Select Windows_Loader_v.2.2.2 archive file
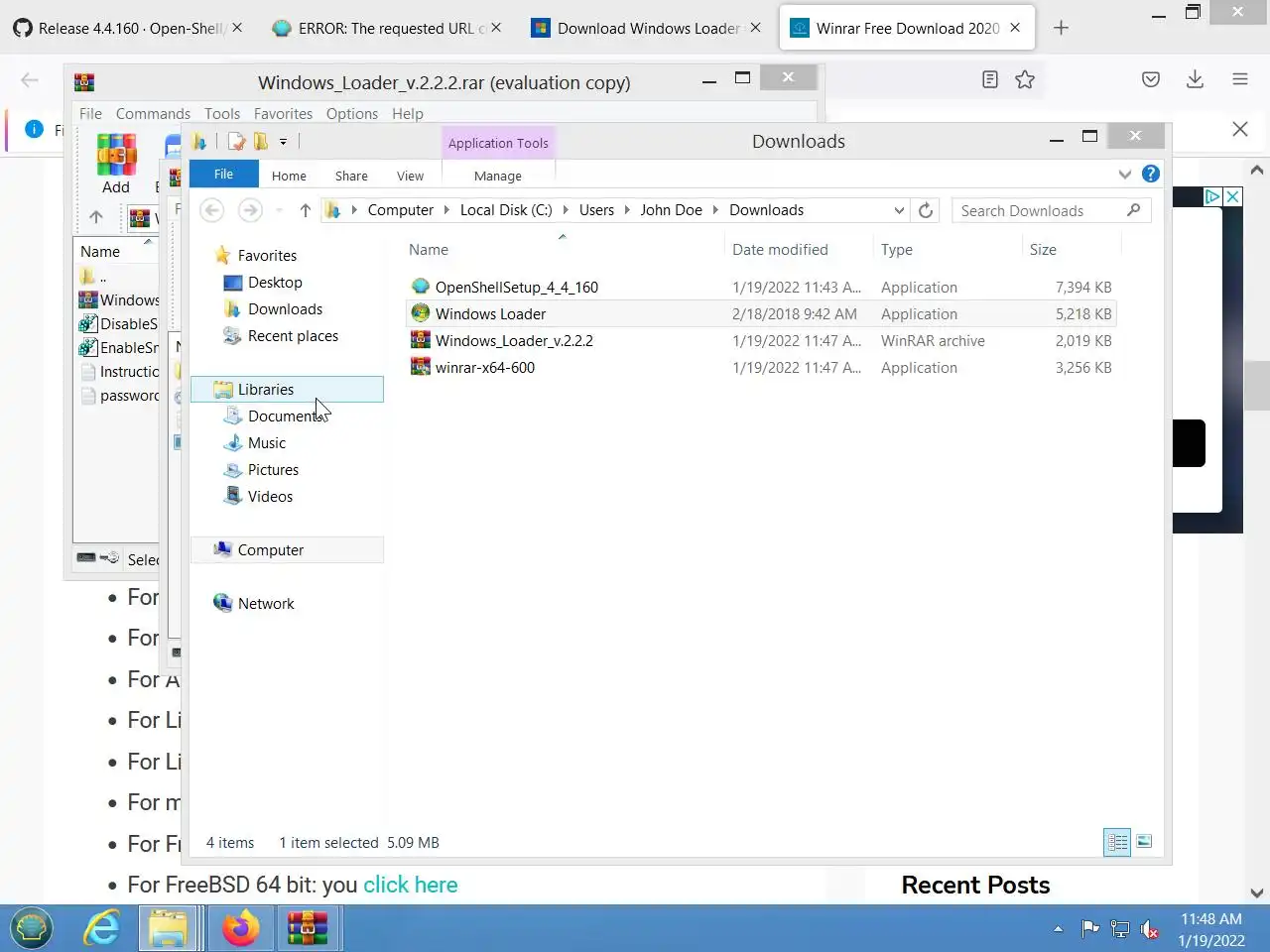The image size is (1270, 952). tap(762, 341)
